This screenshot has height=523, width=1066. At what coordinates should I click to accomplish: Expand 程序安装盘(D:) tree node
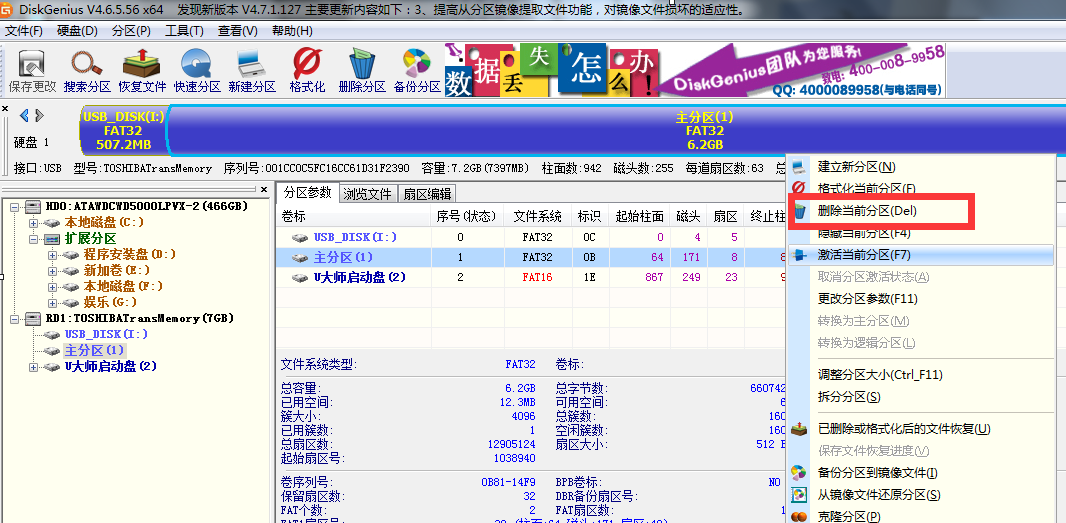(x=52, y=255)
